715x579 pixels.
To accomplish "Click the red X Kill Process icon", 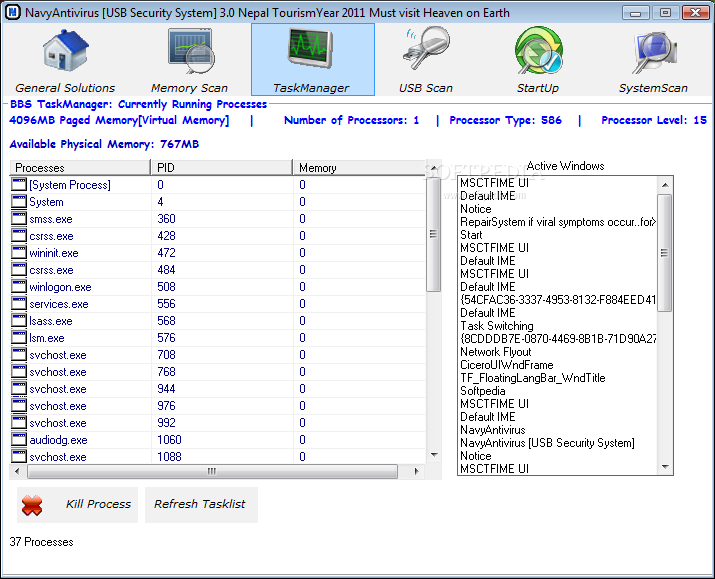I will click(x=32, y=505).
